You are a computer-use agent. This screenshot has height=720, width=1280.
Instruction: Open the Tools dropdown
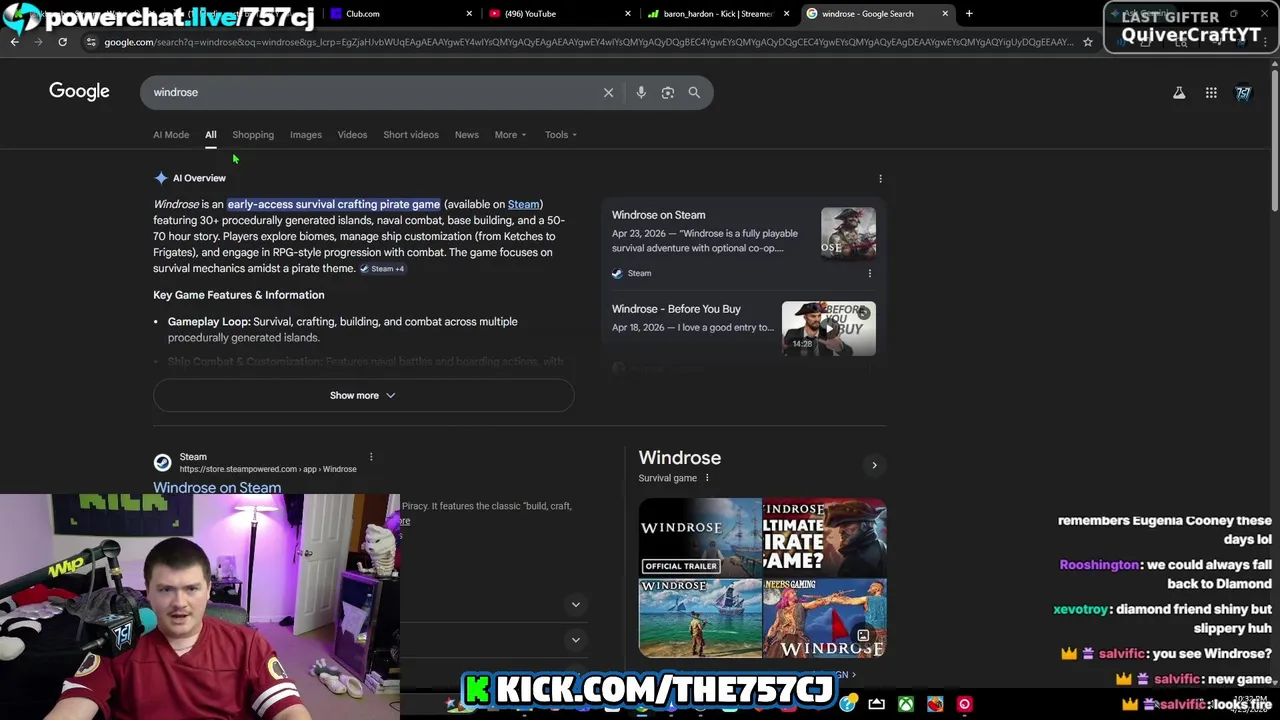pyautogui.click(x=561, y=135)
